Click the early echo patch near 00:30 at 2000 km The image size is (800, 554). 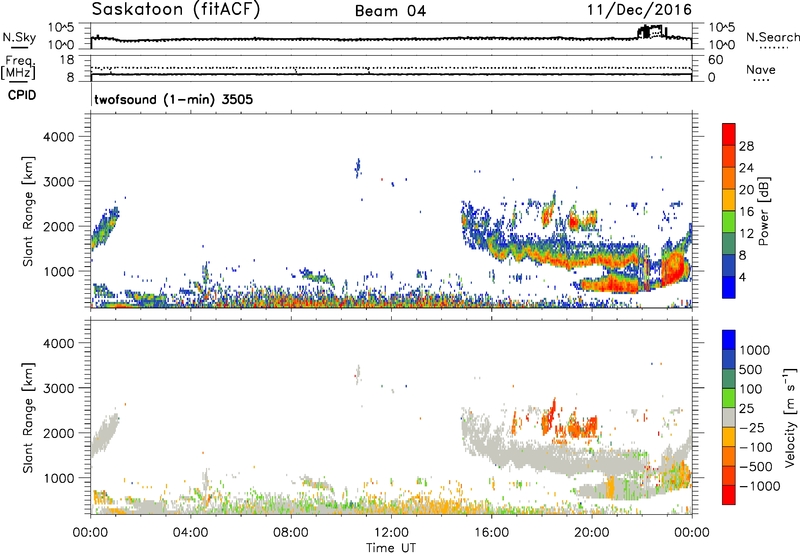coord(104,227)
